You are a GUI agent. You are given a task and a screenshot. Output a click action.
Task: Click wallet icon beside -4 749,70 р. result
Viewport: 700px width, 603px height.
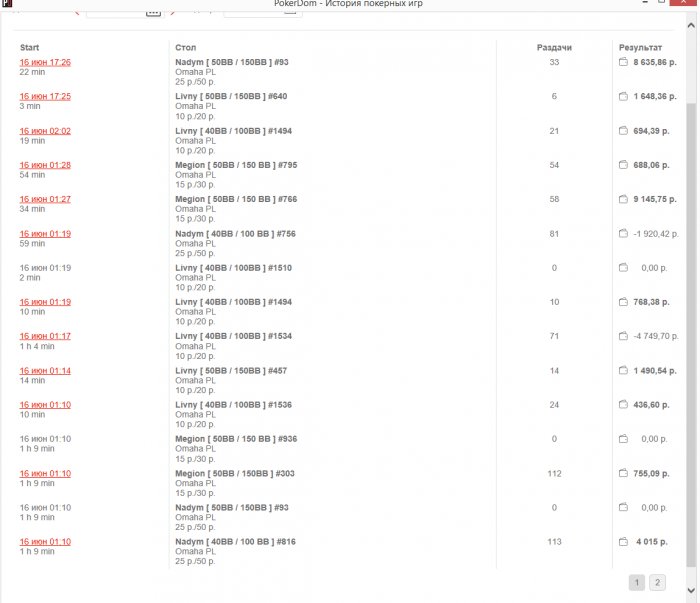coord(623,336)
